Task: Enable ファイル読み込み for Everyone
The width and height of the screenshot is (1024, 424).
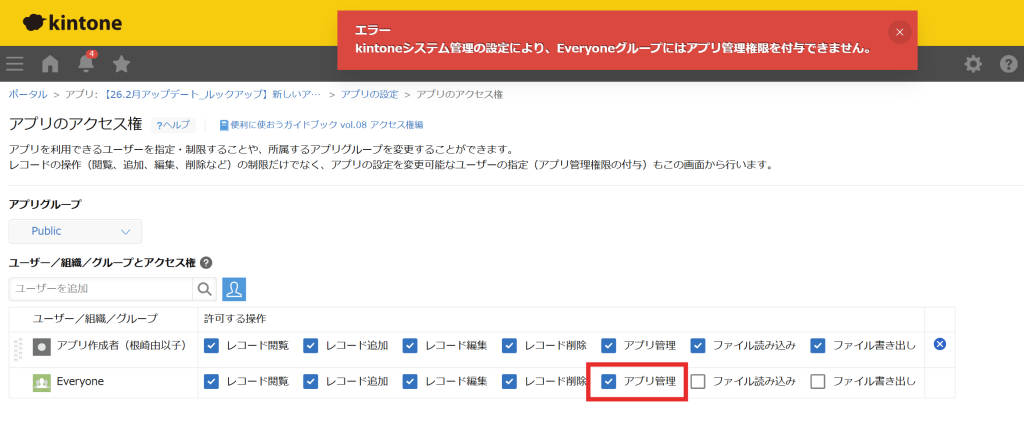Action: coord(698,381)
